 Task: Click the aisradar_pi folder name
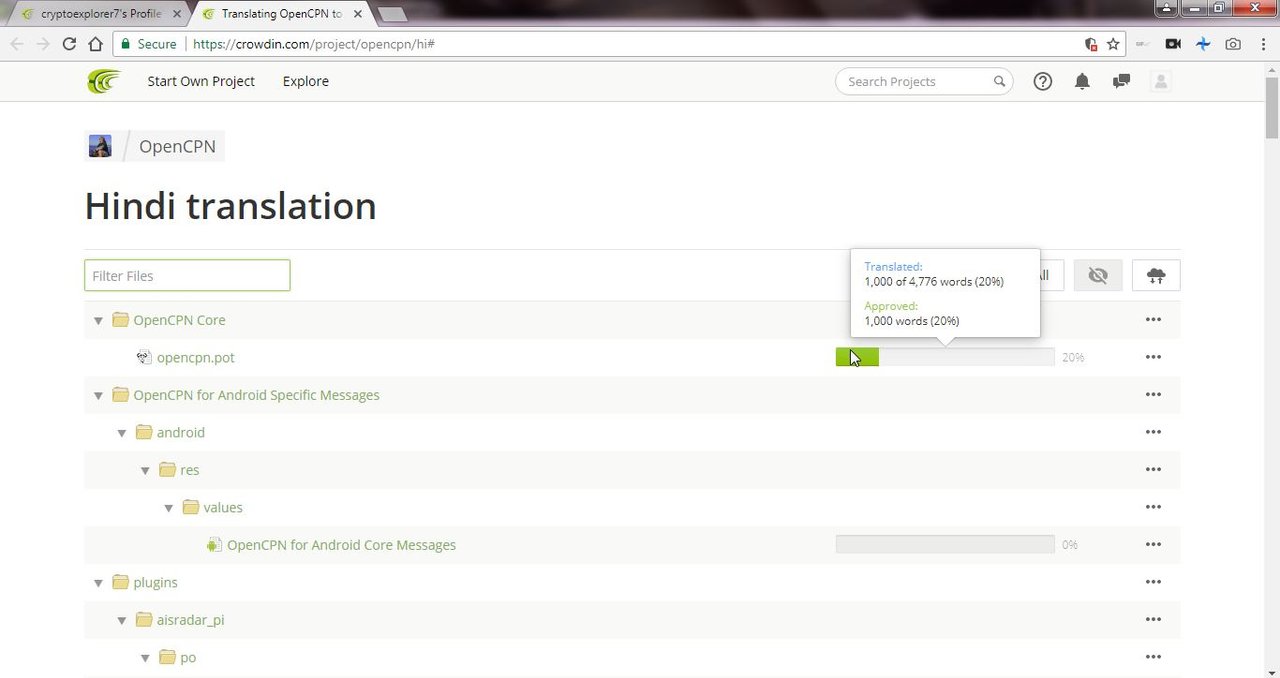click(190, 620)
